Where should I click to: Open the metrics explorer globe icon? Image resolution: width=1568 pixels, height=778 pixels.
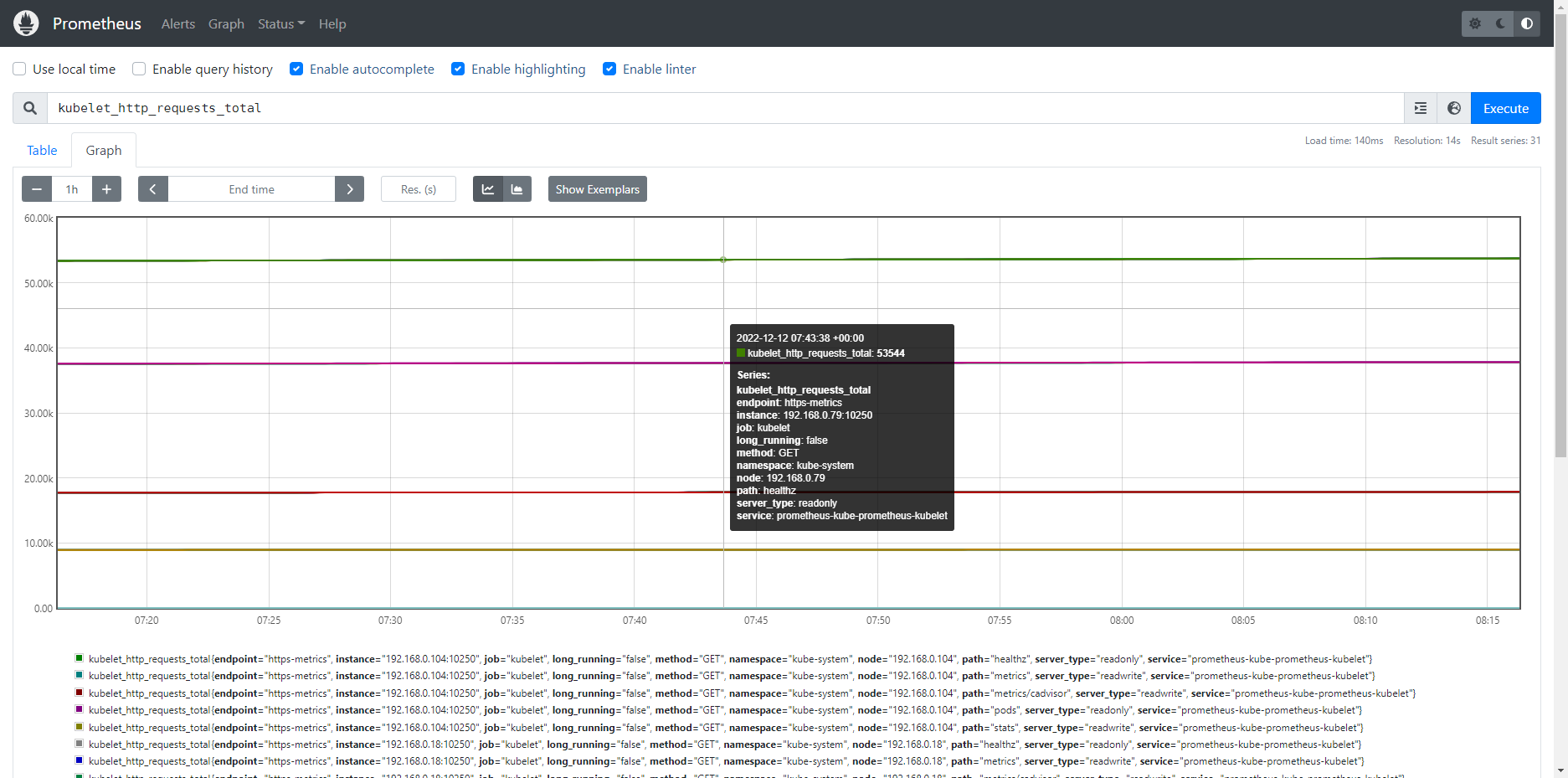coord(1454,108)
